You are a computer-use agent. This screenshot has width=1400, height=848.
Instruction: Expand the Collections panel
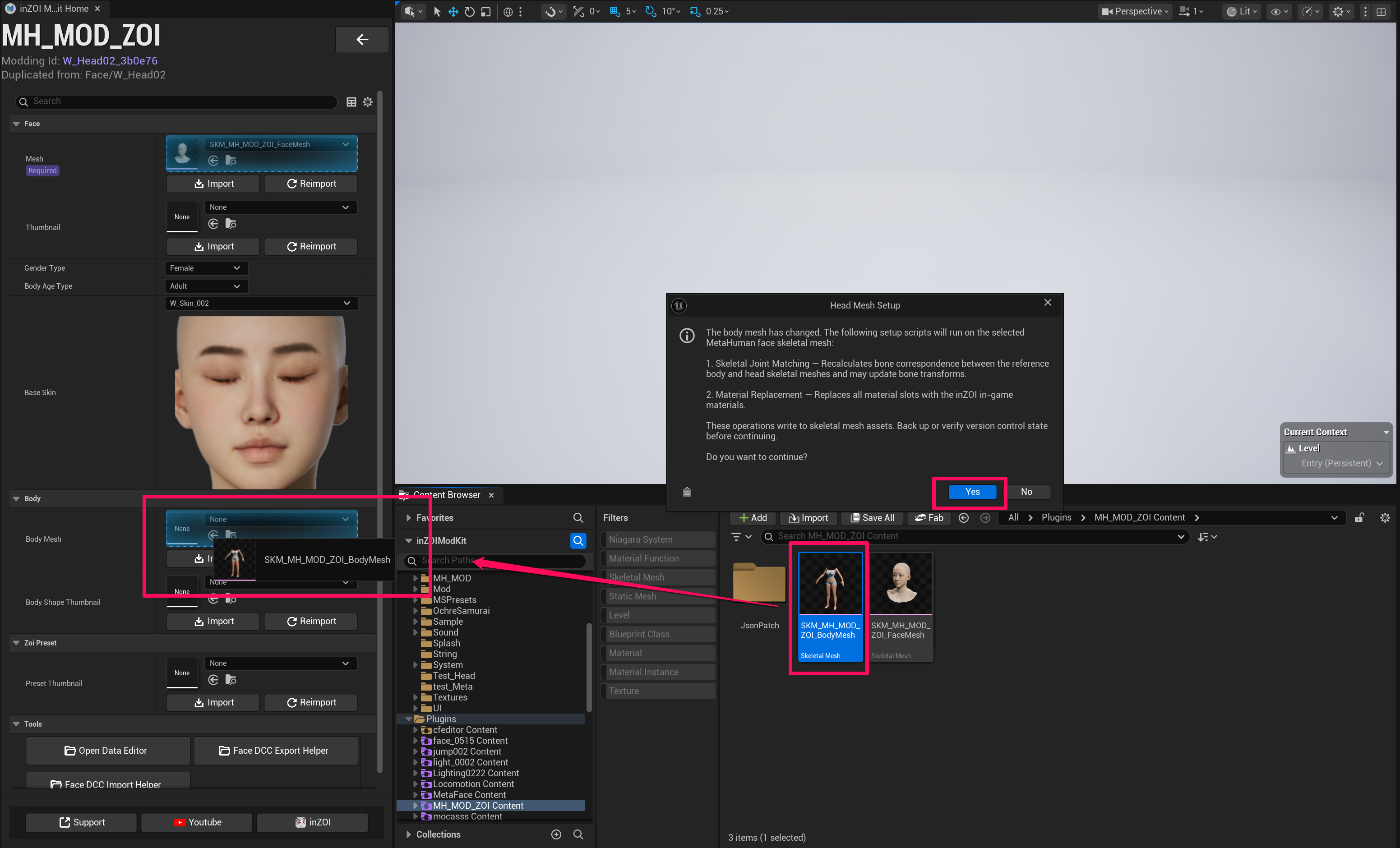coord(408,834)
